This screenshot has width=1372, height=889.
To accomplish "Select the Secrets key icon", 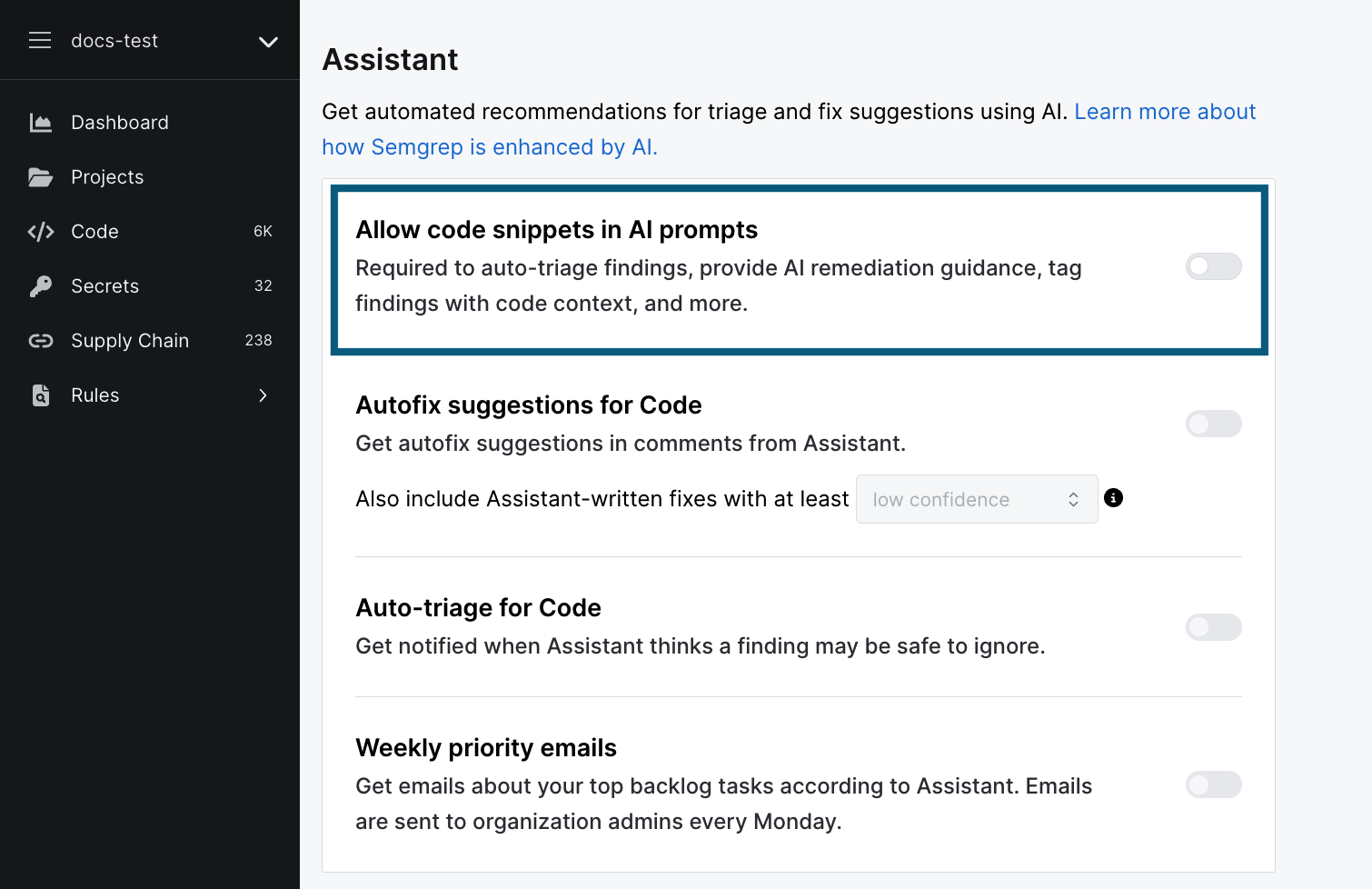I will coord(41,285).
